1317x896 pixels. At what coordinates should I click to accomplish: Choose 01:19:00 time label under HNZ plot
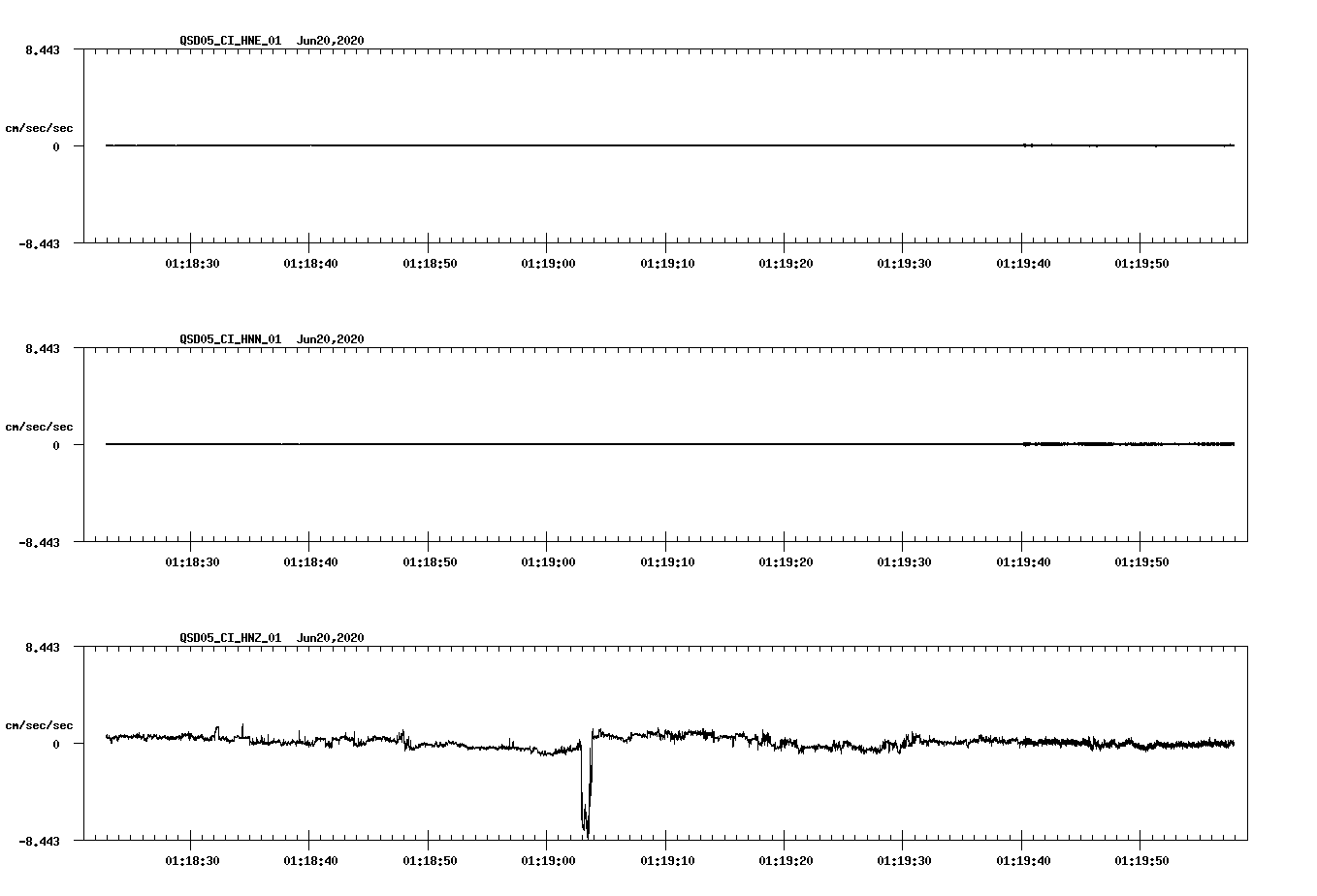[x=548, y=861]
